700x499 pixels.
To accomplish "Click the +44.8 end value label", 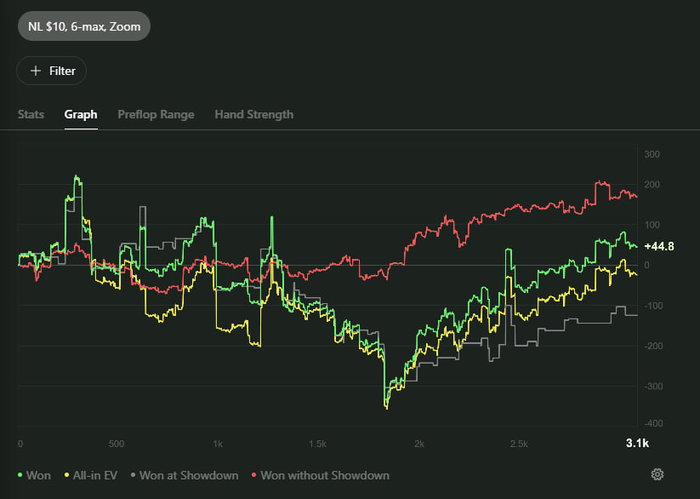I will tap(659, 246).
